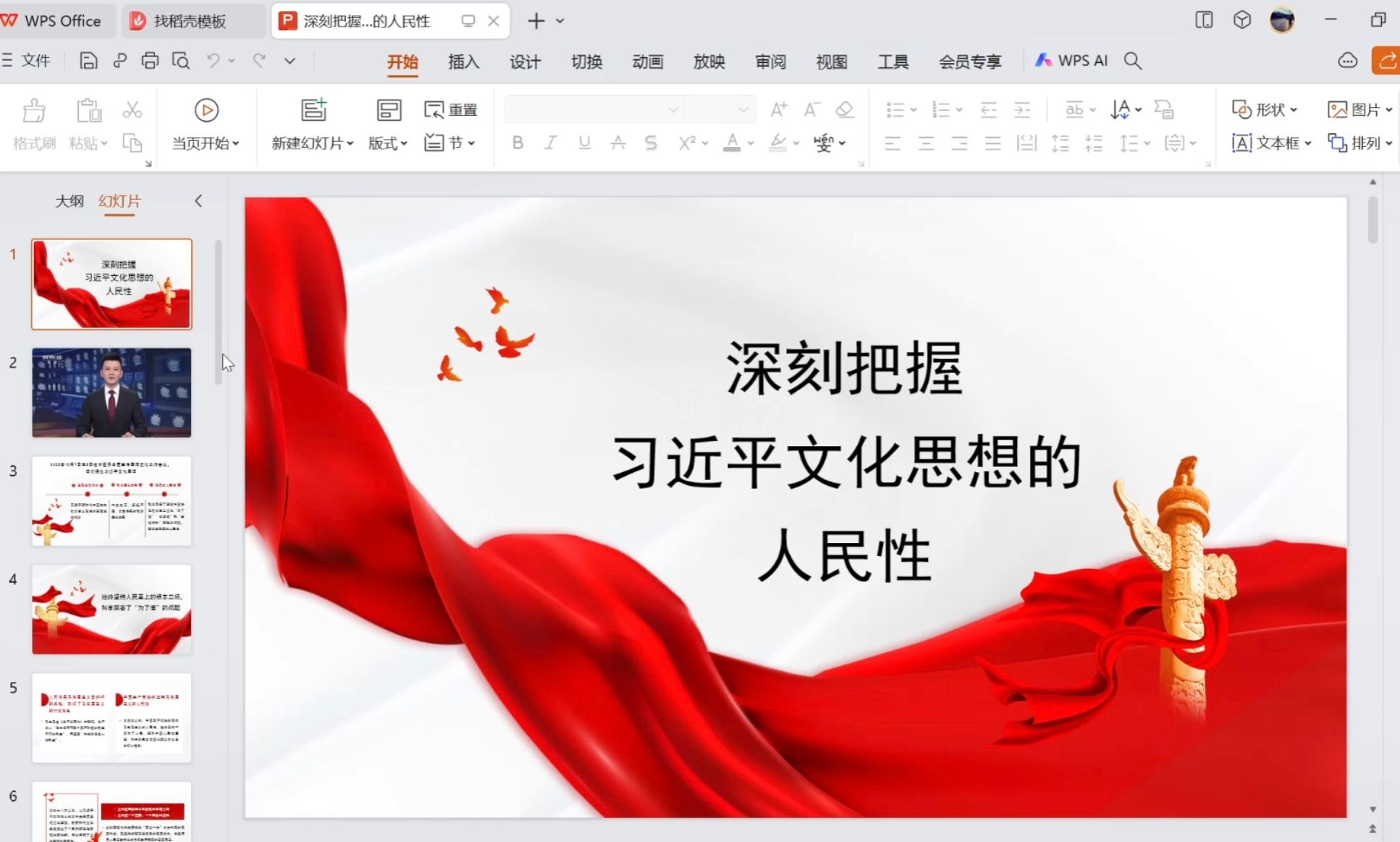This screenshot has width=1400, height=842.
Task: Click the Reset (重置) button
Action: coord(451,110)
